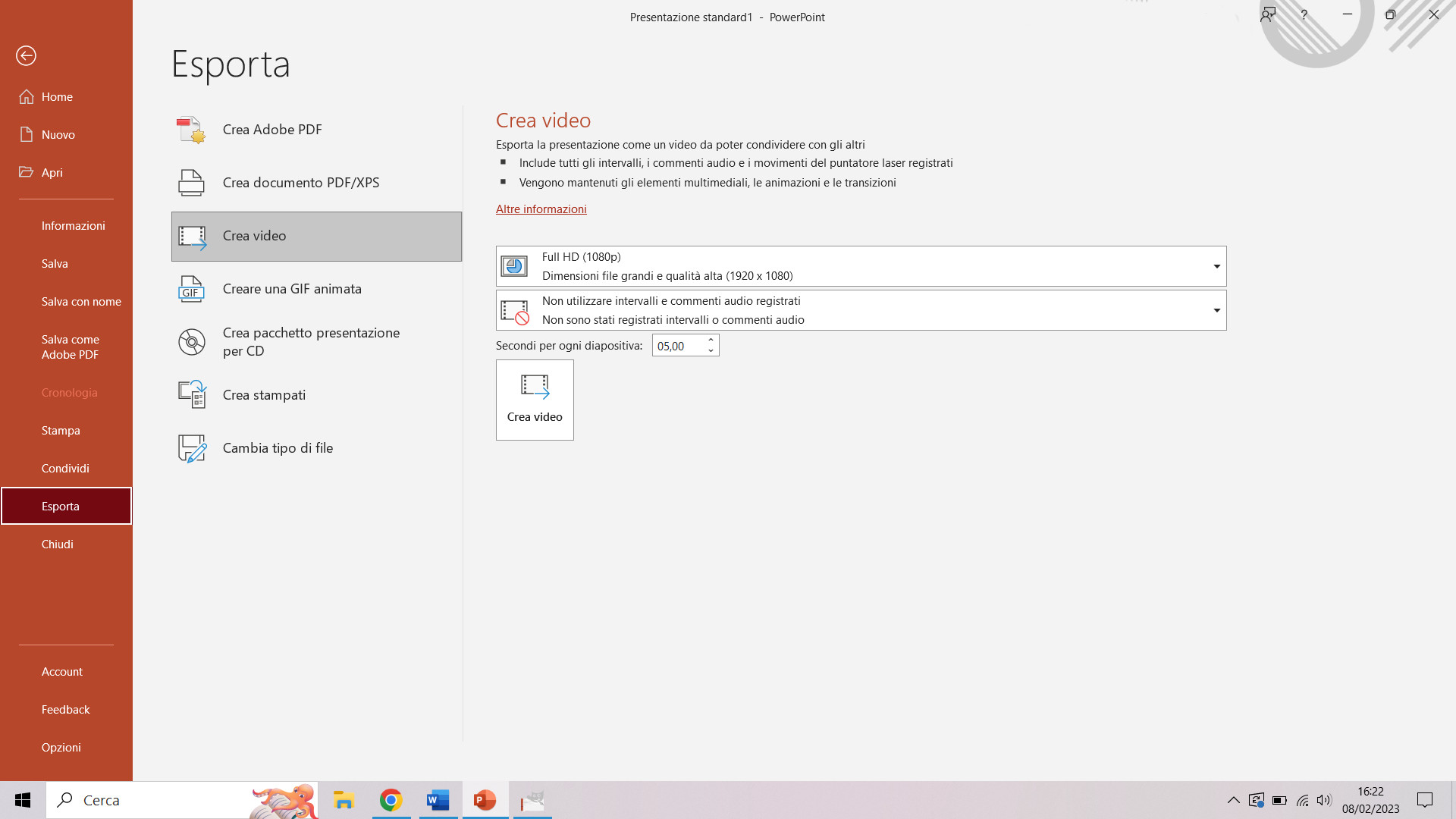Select Cambia tipo di file
Screen dimensions: 1456x819
click(x=278, y=447)
